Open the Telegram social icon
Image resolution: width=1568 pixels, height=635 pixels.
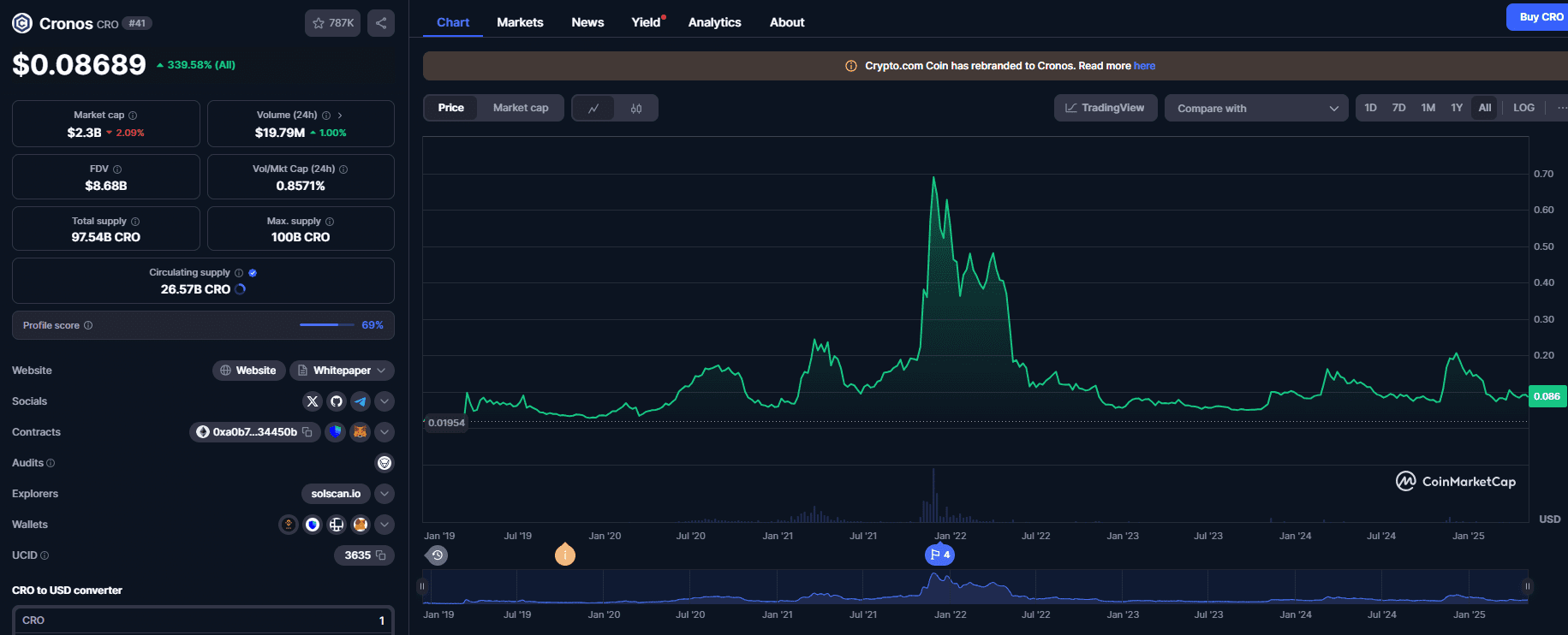(361, 401)
